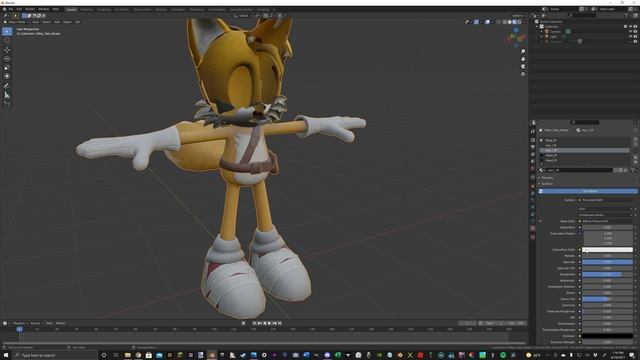
Task: Open the Render properties tab icon
Action: click(533, 140)
